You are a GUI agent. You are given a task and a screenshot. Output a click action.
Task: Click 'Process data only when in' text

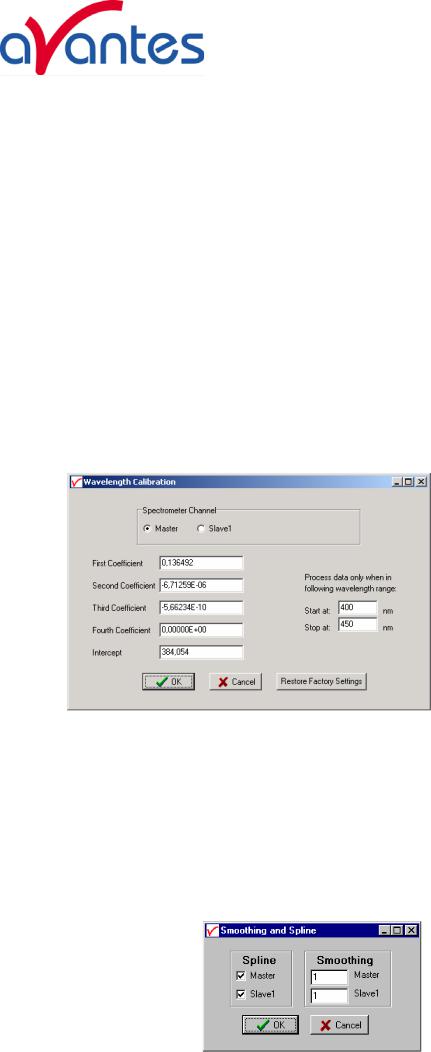pos(346,576)
